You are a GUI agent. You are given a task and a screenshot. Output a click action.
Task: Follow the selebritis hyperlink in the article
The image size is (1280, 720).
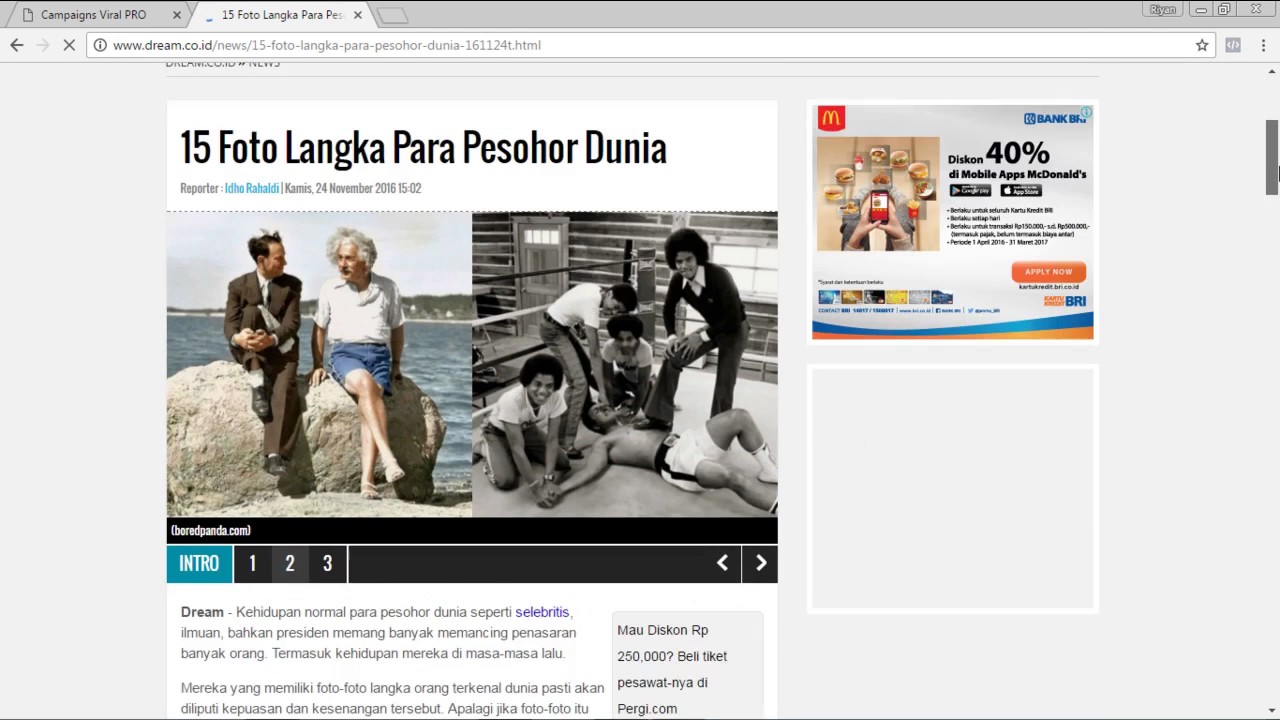[542, 612]
